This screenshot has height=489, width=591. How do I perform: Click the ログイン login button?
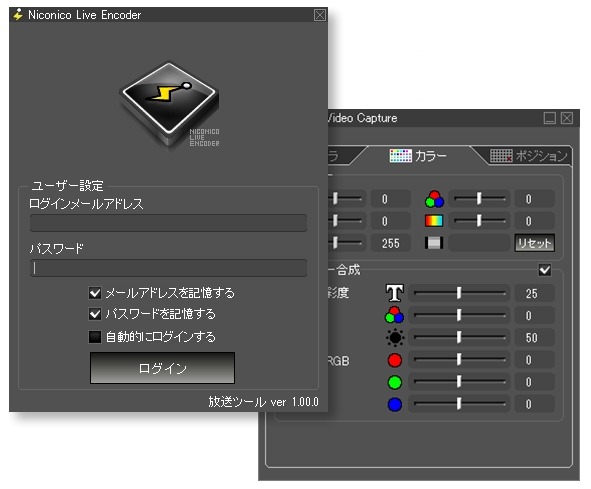click(x=162, y=368)
